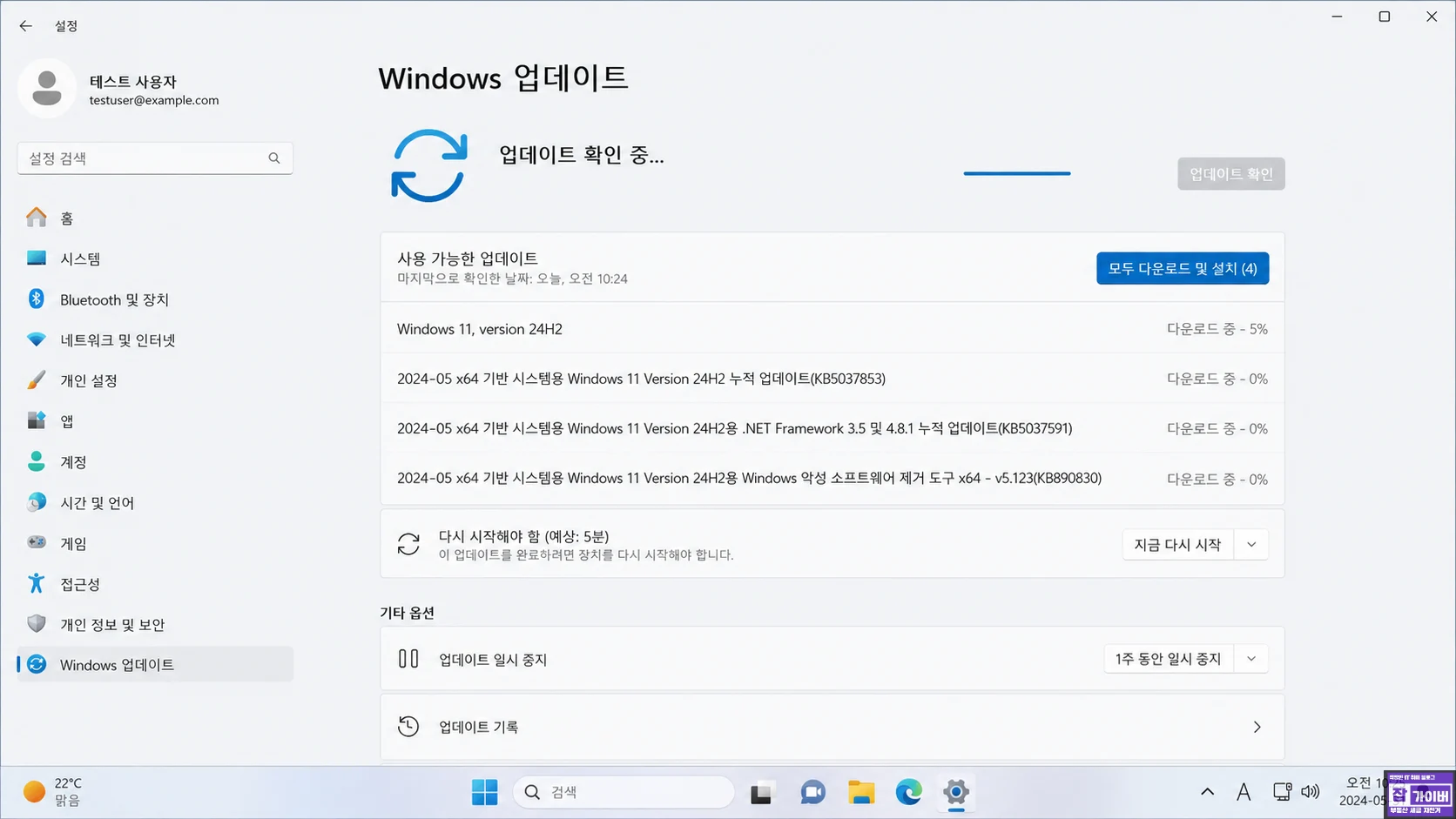Screen dimensions: 1456x819
Task: Navigate to 개인 정보 및 보안
Action: [155, 625]
